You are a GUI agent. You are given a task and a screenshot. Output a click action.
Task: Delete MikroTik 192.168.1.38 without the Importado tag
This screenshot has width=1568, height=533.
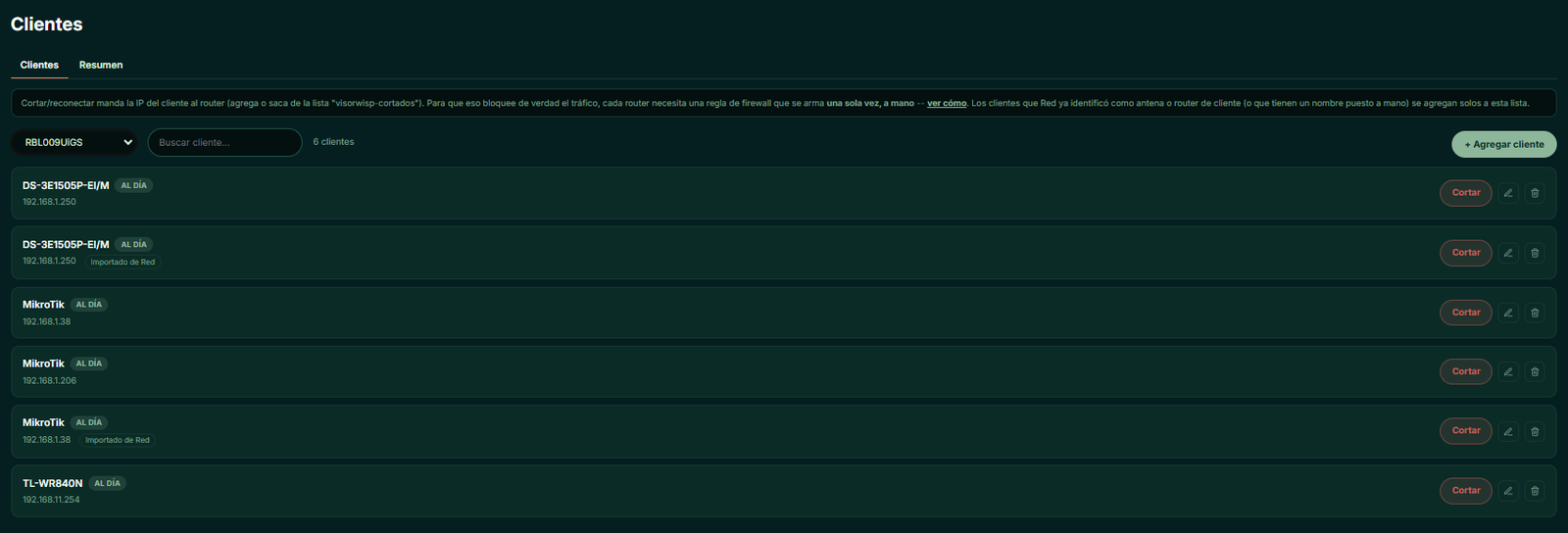1535,313
